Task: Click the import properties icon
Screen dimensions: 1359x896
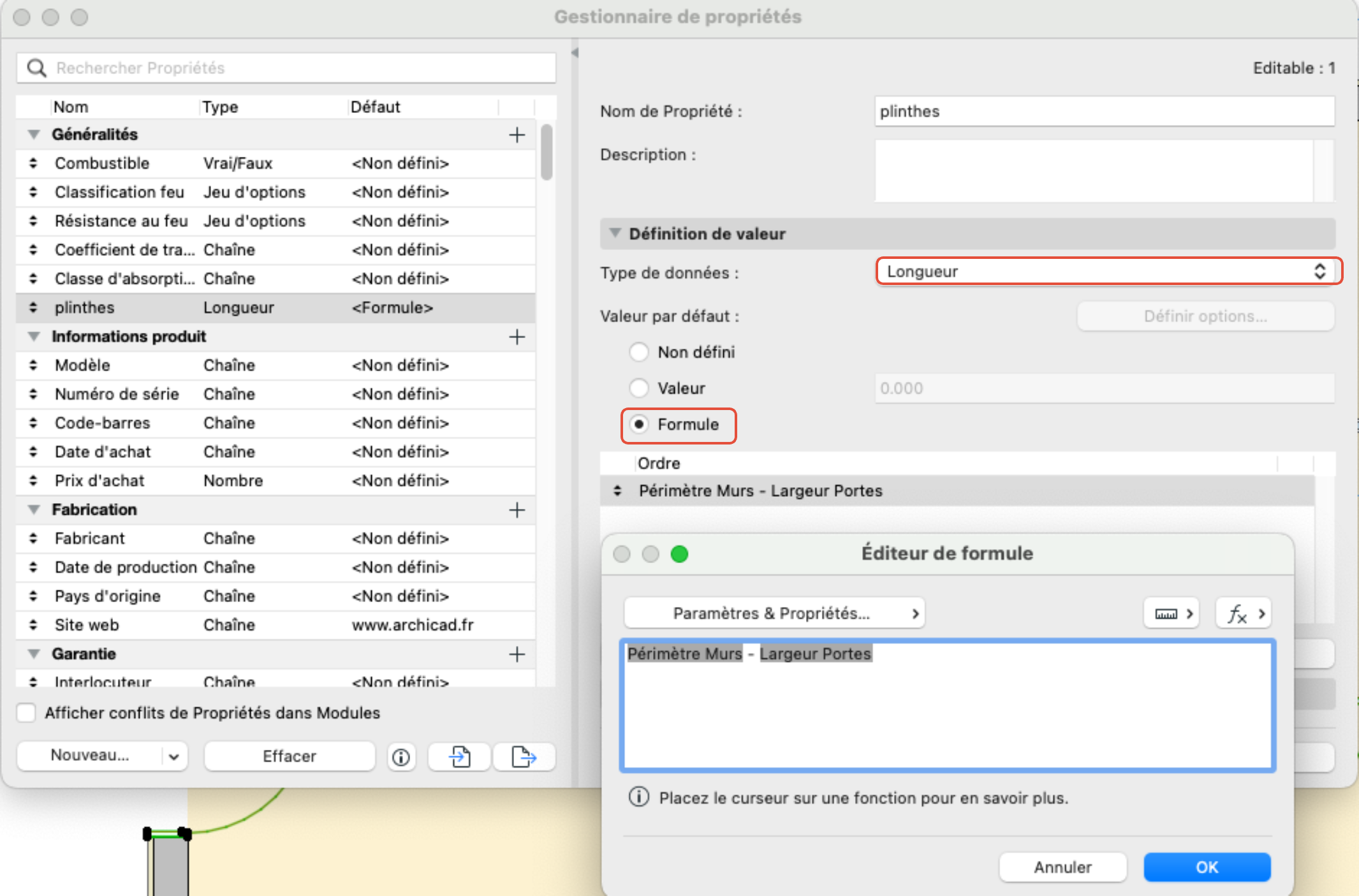Action: pyautogui.click(x=459, y=757)
